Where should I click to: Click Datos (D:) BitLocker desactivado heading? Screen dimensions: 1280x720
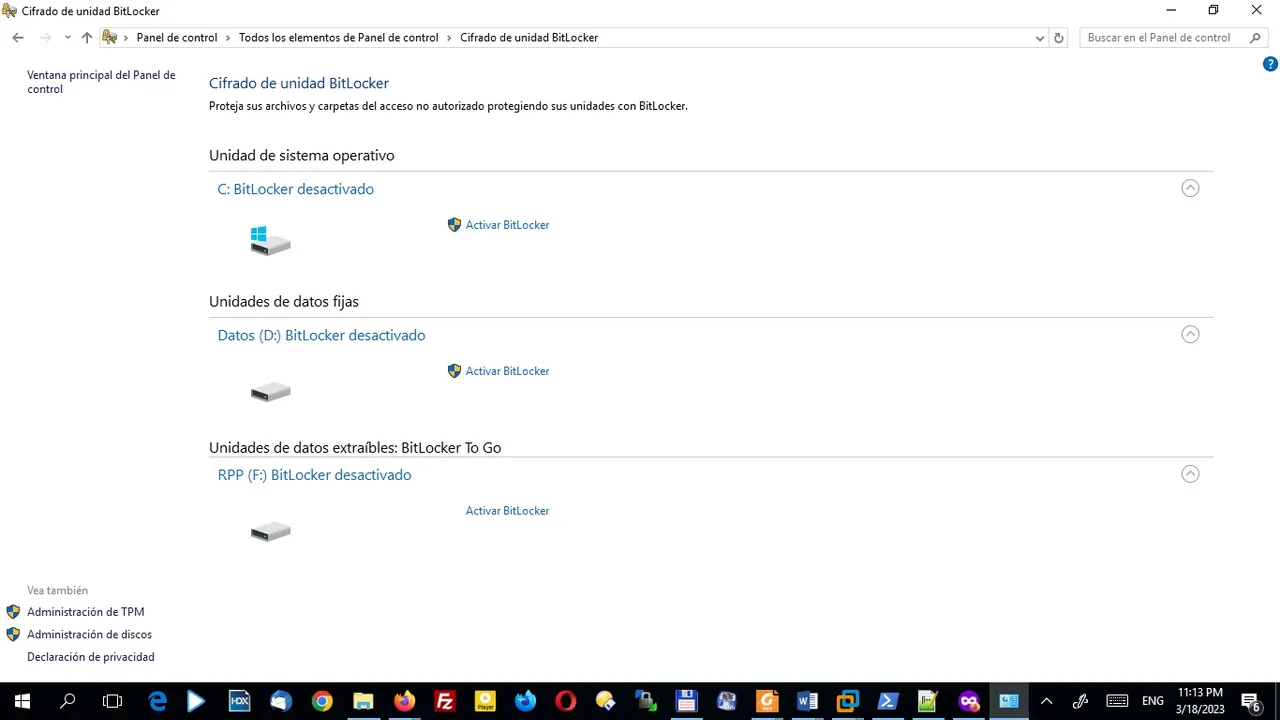[x=321, y=335]
